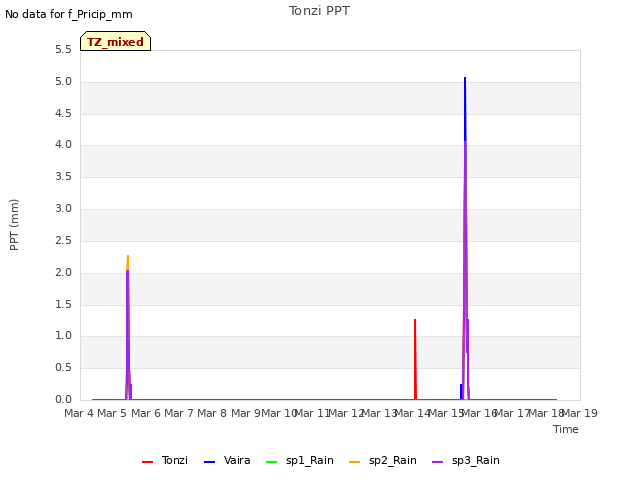This screenshot has height=480, width=640.
Task: Toggle the sp3_Rain legend entry
Action: 466,460
